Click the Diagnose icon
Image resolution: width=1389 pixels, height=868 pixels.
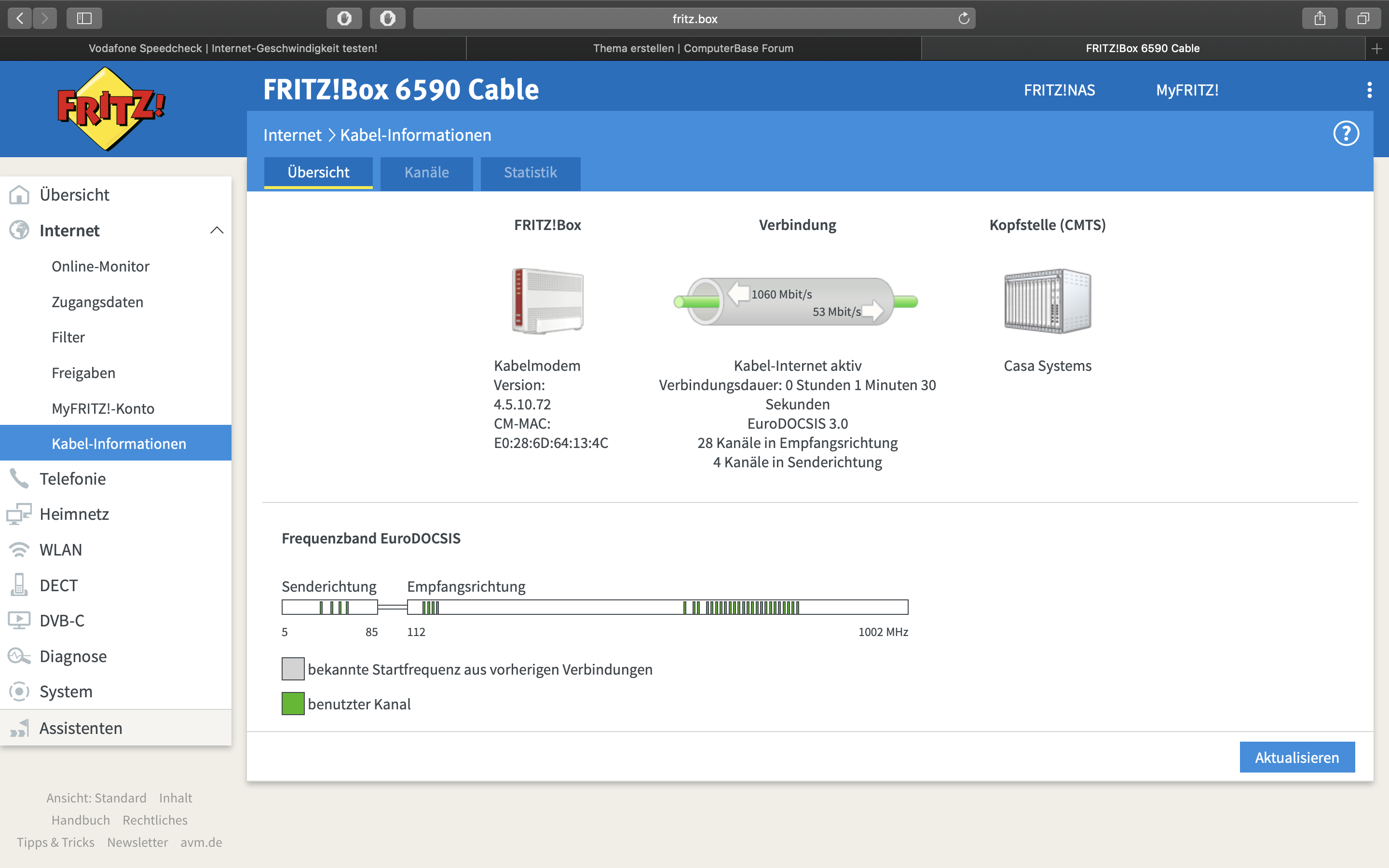click(19, 656)
